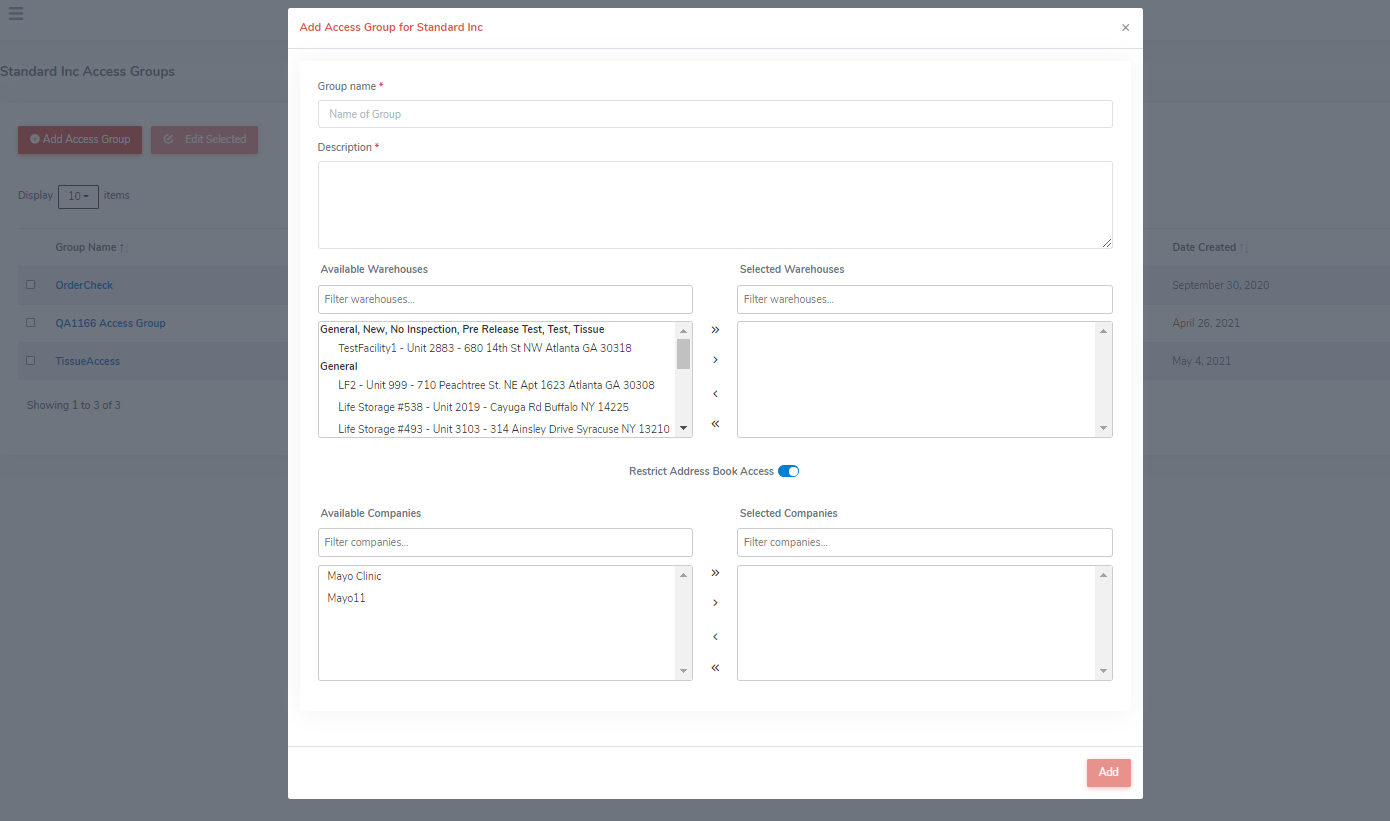
Task: Click the Add button to save group
Action: click(1108, 772)
